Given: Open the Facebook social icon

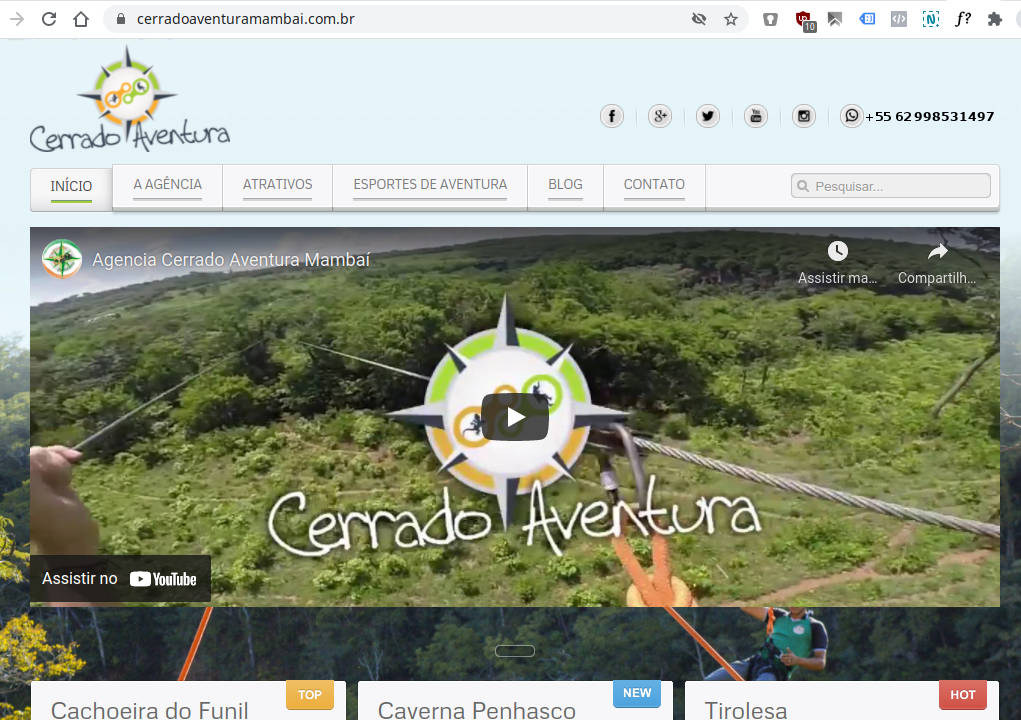Looking at the screenshot, I should [611, 116].
